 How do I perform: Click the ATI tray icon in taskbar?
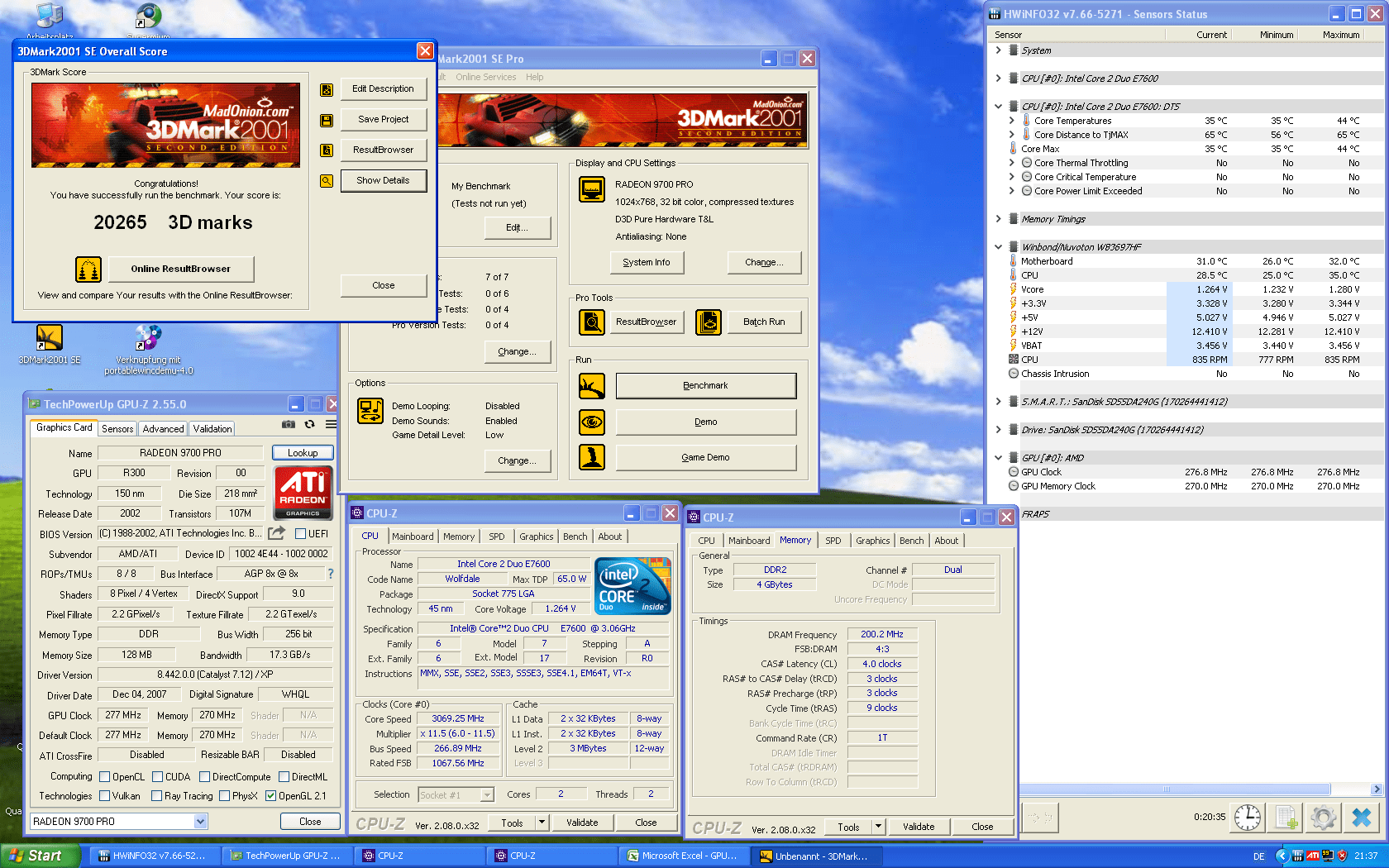1312,856
